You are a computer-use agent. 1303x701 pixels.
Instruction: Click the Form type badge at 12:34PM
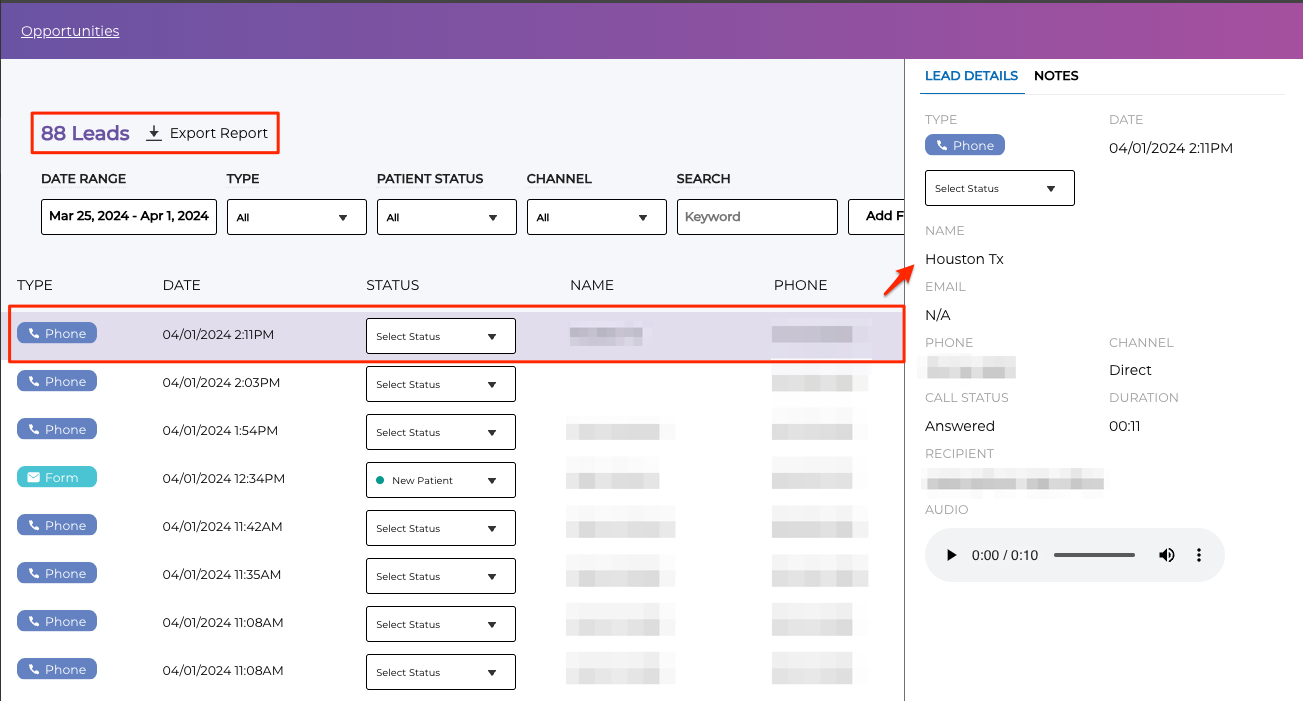pyautogui.click(x=57, y=478)
